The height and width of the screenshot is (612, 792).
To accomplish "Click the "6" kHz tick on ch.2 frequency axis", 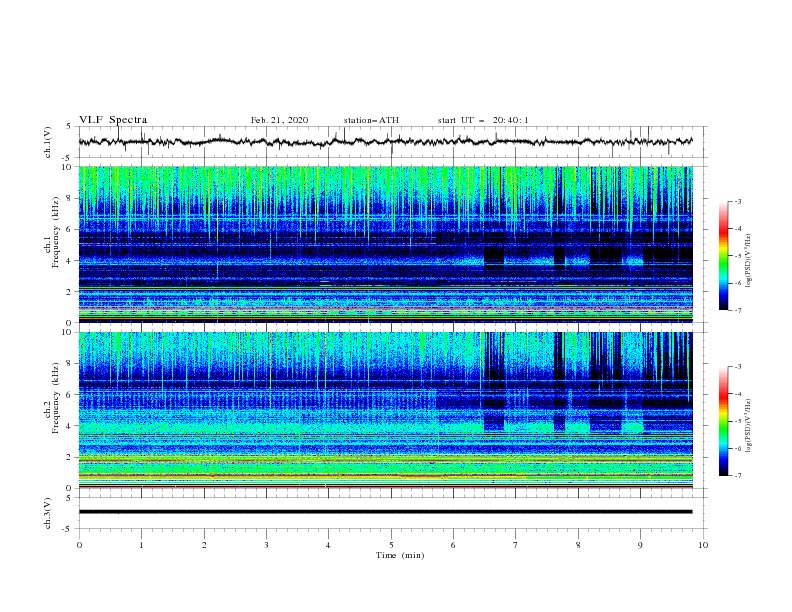I will point(71,395).
